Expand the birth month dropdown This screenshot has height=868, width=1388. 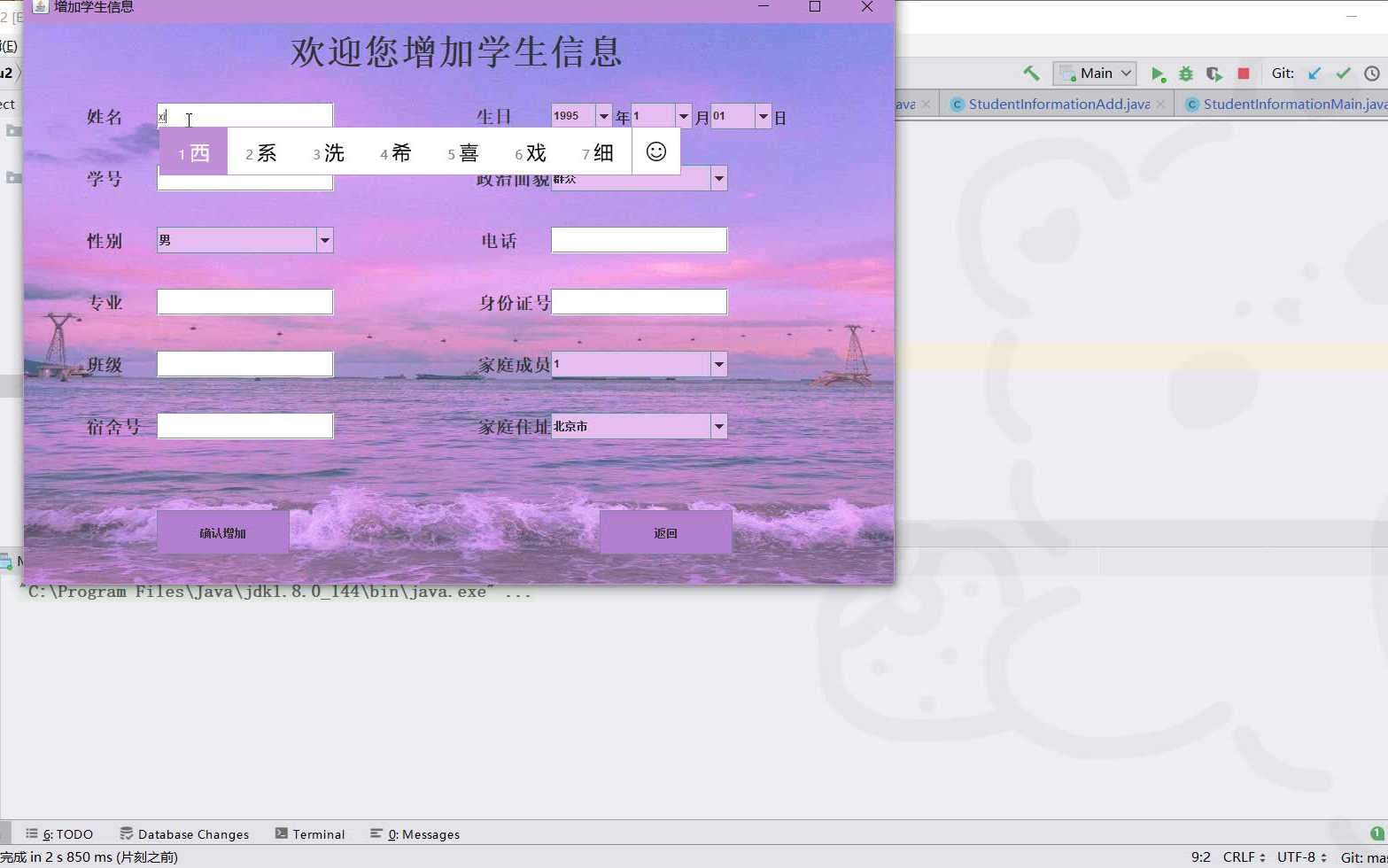pos(683,116)
